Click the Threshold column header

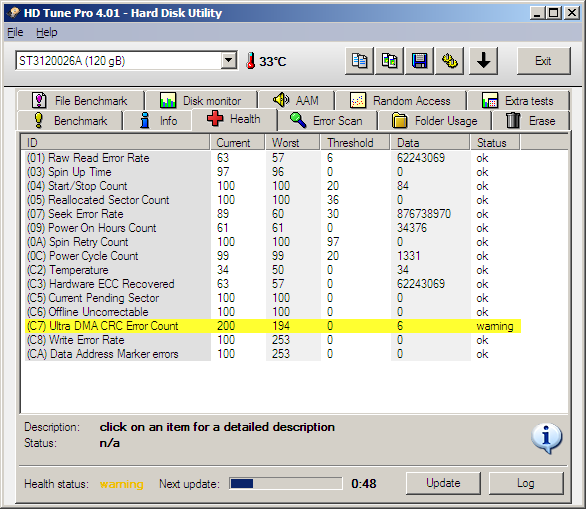click(x=355, y=143)
